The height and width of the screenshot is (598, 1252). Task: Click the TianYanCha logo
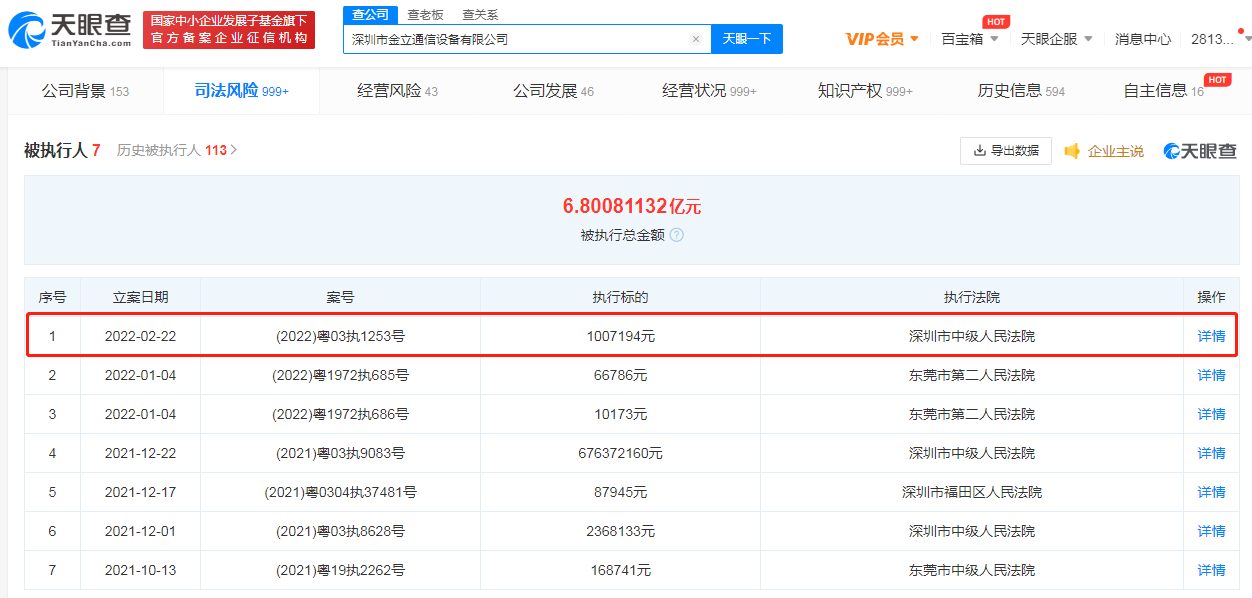click(70, 30)
